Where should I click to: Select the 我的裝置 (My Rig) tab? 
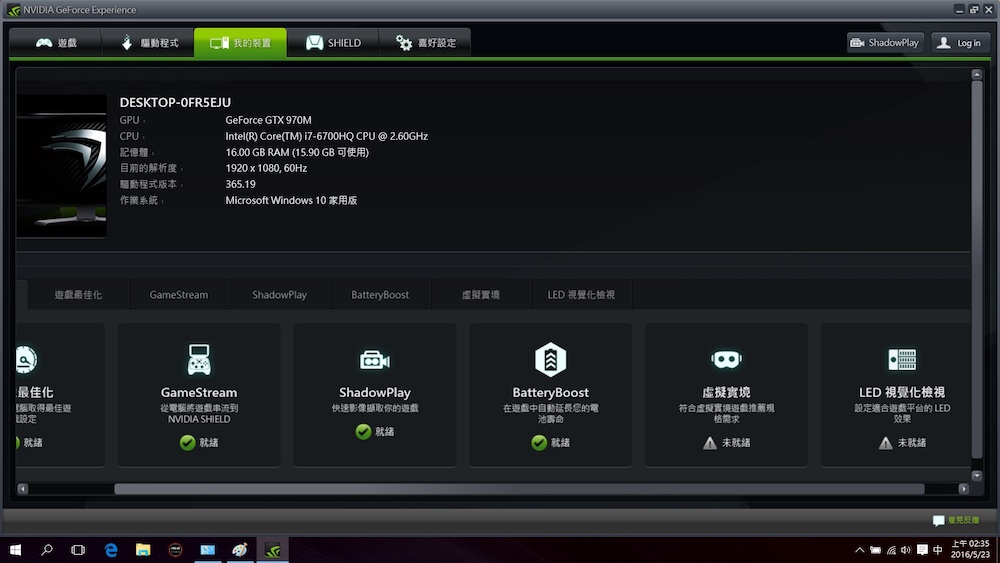pos(240,43)
